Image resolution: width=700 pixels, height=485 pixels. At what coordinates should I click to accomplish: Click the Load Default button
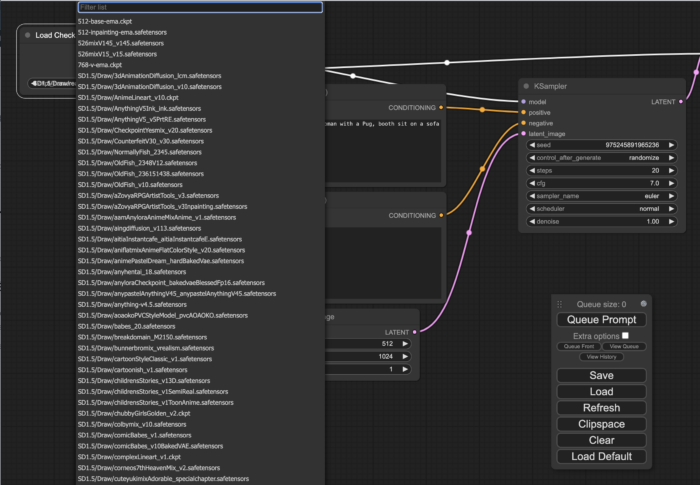click(x=601, y=457)
